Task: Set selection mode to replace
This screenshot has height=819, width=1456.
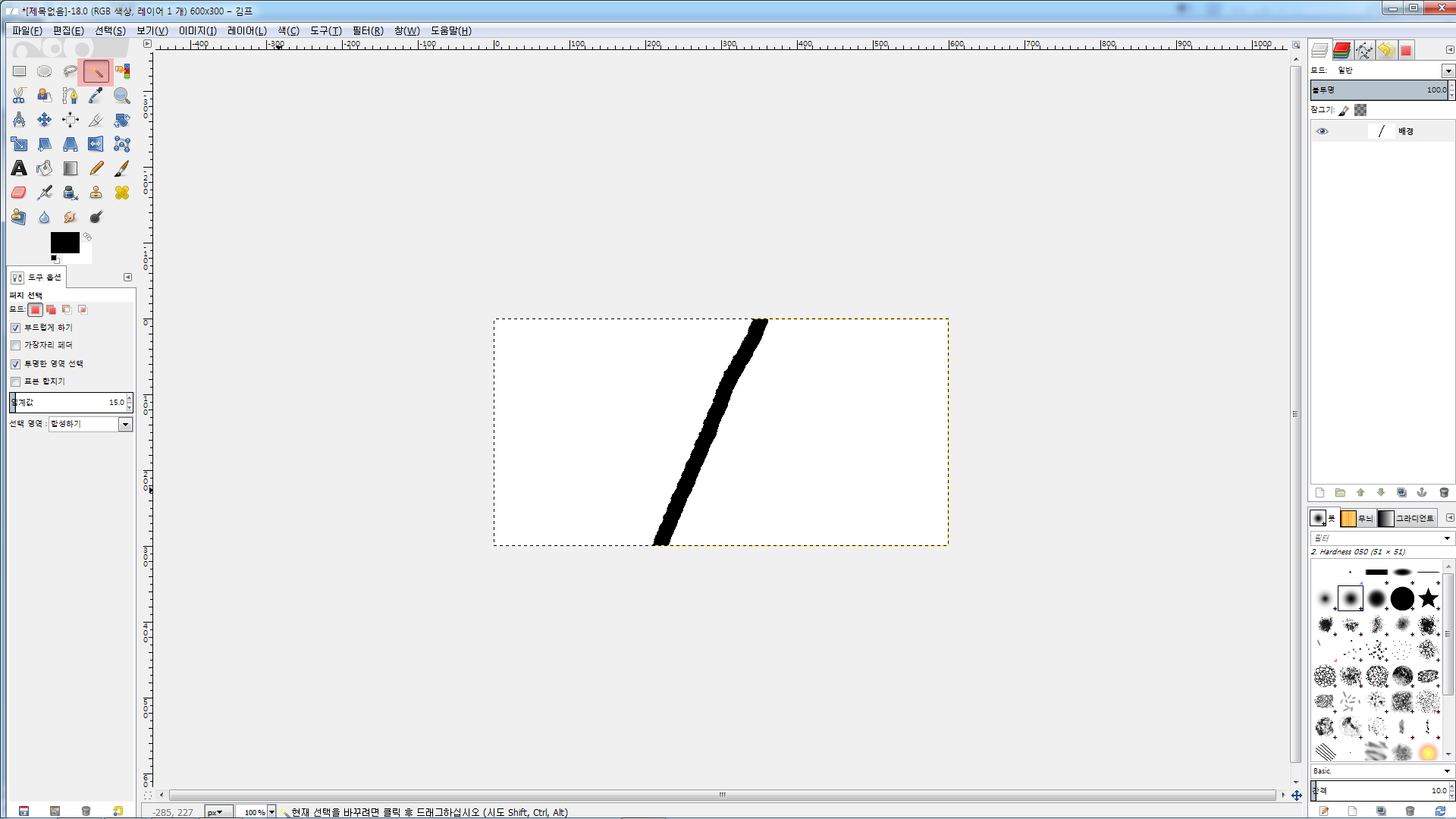Action: tap(35, 309)
